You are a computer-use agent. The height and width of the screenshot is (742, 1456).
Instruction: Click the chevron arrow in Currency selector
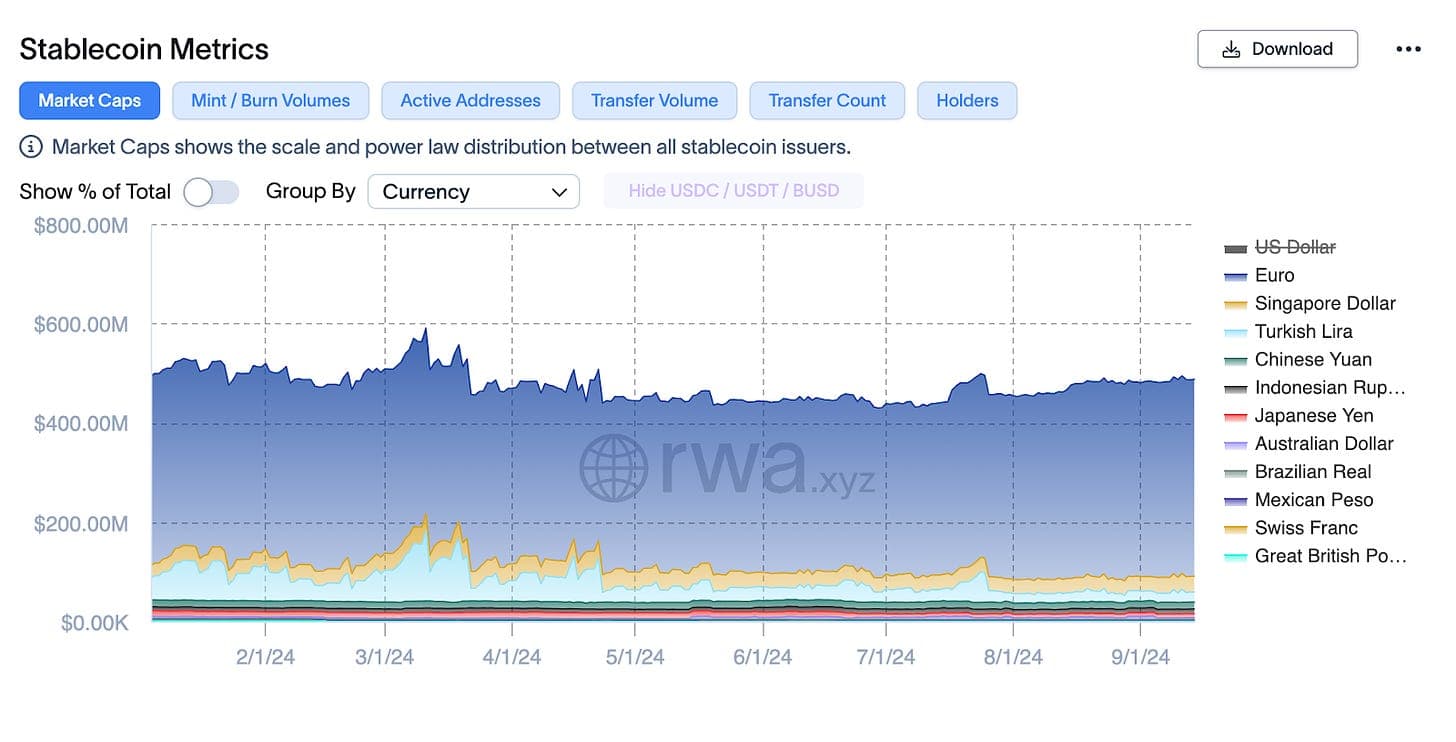coord(559,191)
